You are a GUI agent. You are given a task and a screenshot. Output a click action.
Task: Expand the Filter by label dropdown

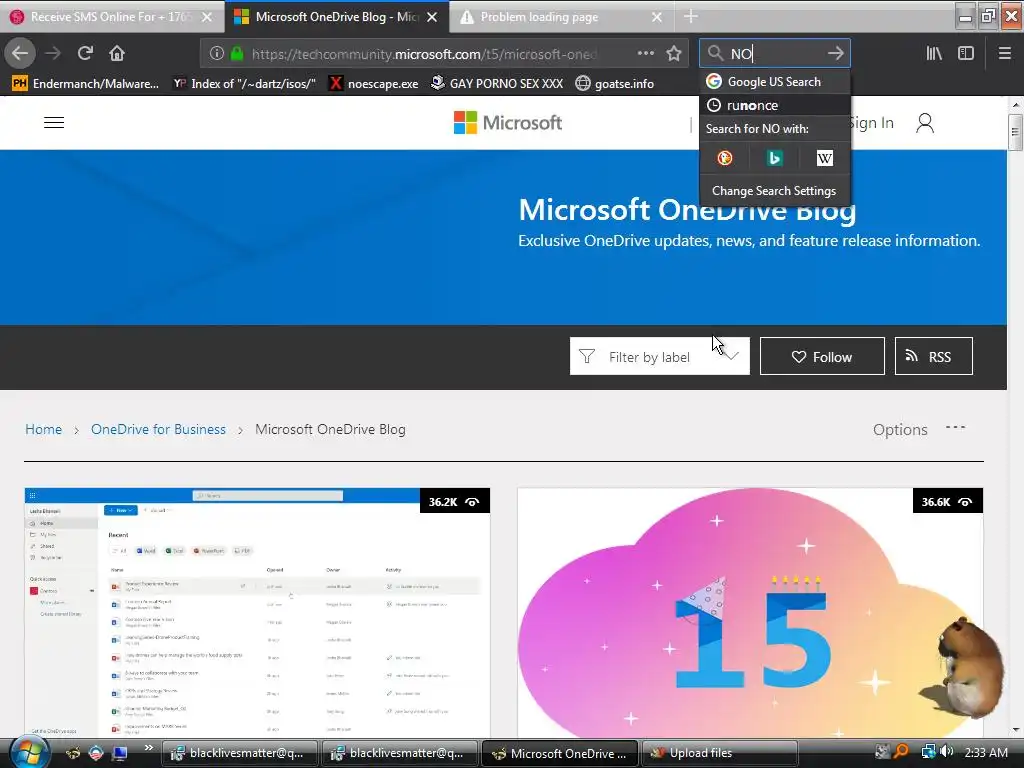coord(660,357)
